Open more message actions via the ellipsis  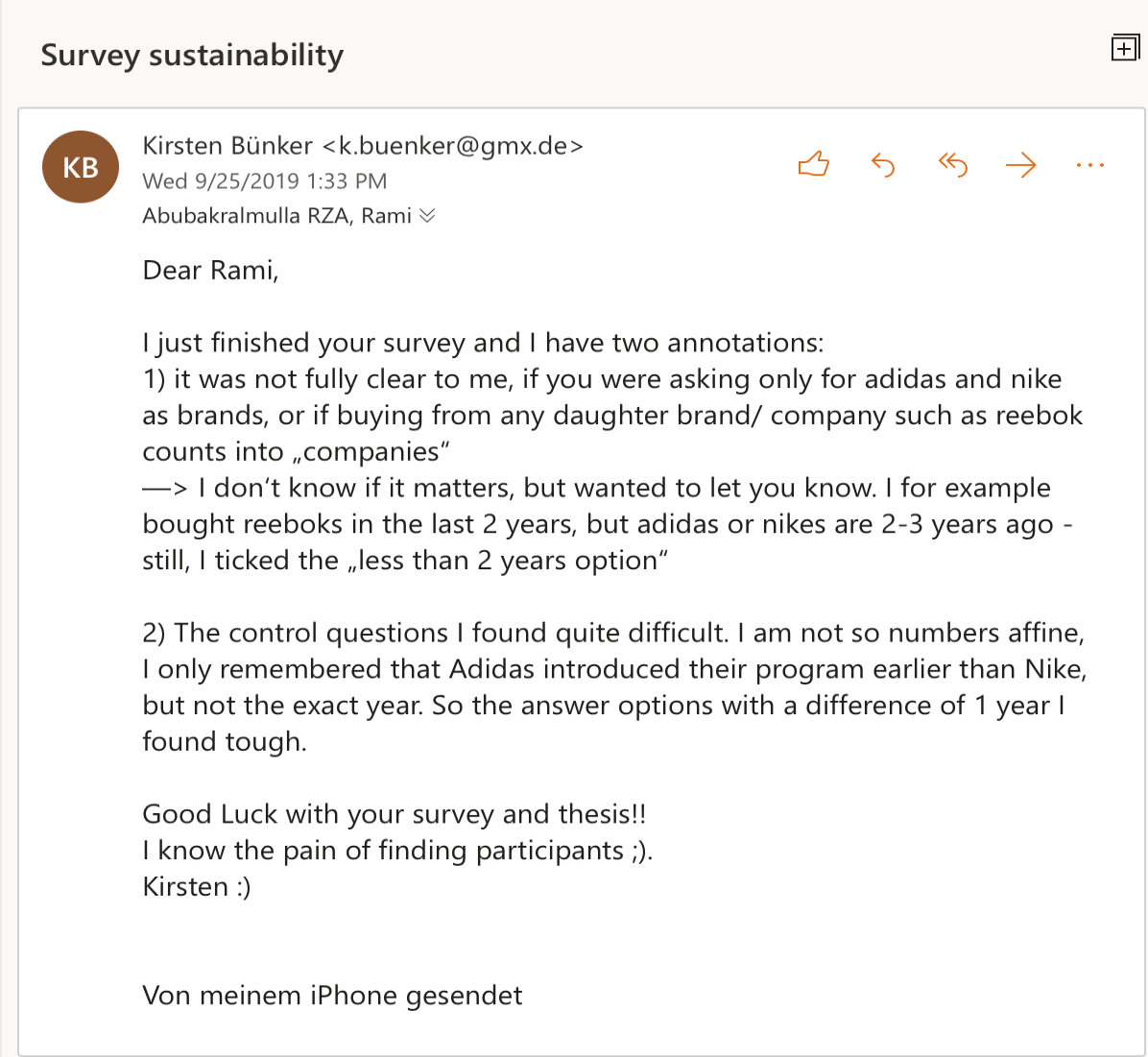click(x=1089, y=165)
